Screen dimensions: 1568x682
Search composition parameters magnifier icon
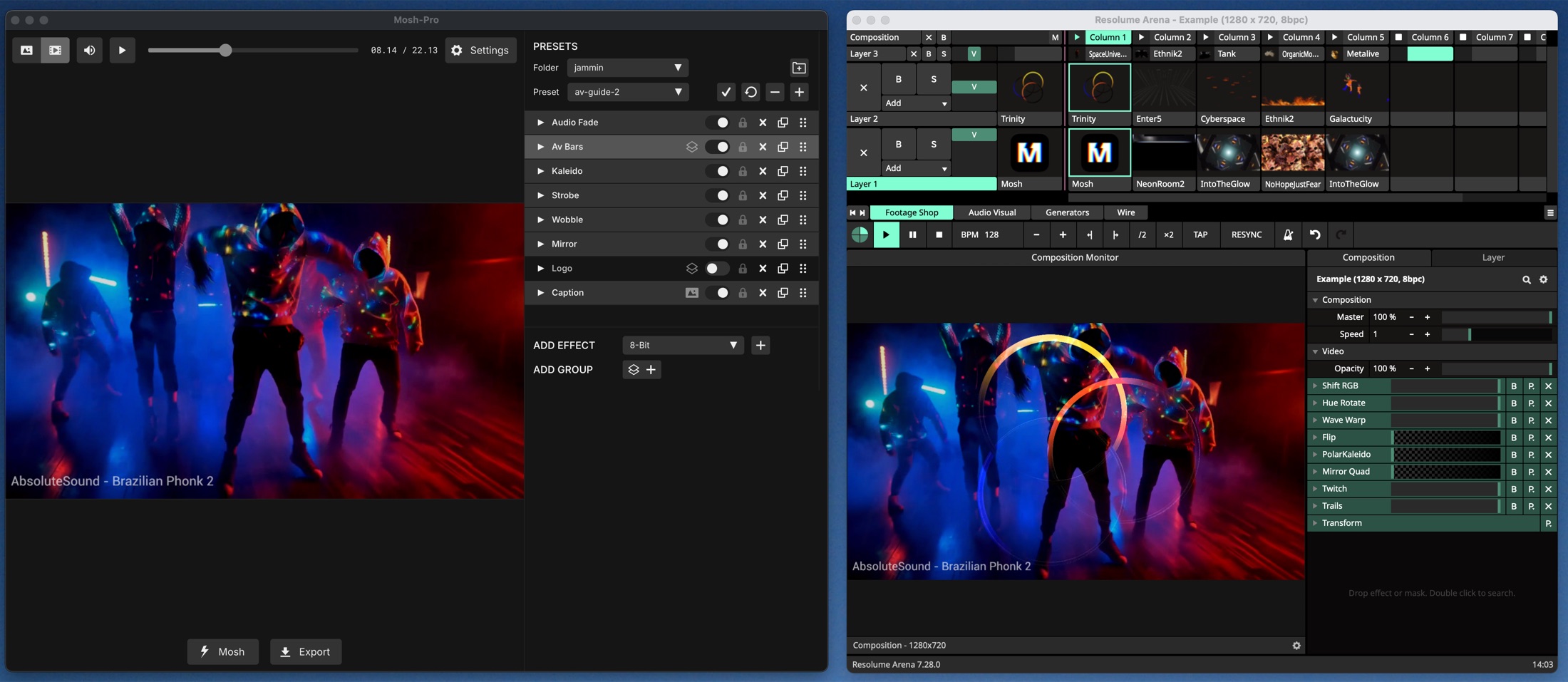(x=1526, y=279)
